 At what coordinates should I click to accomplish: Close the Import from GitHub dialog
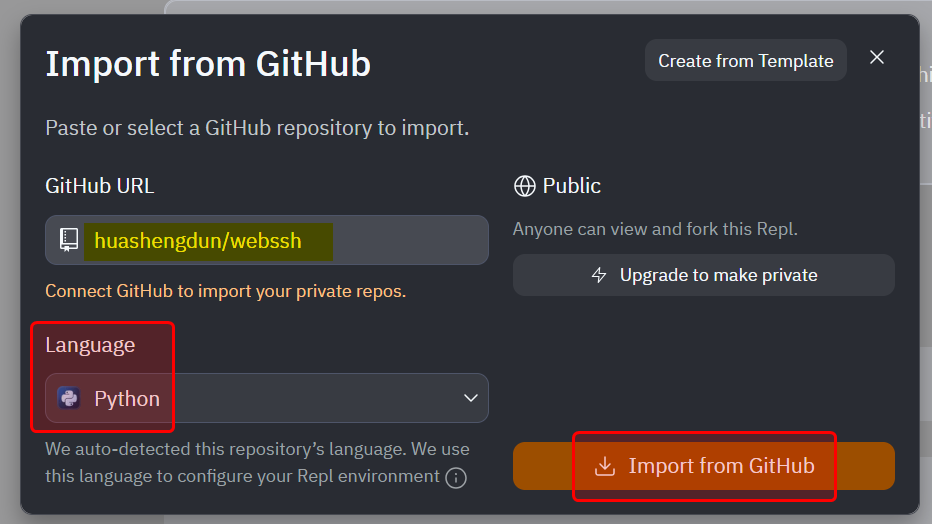coord(877,58)
